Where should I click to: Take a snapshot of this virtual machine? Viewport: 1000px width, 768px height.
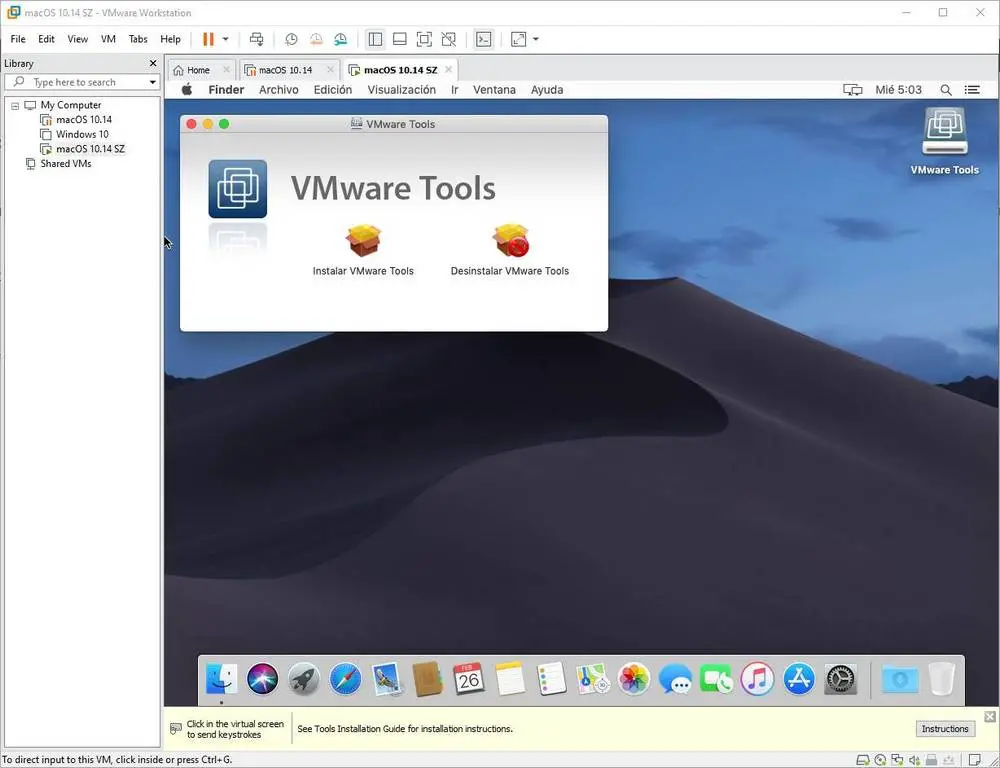click(x=291, y=39)
